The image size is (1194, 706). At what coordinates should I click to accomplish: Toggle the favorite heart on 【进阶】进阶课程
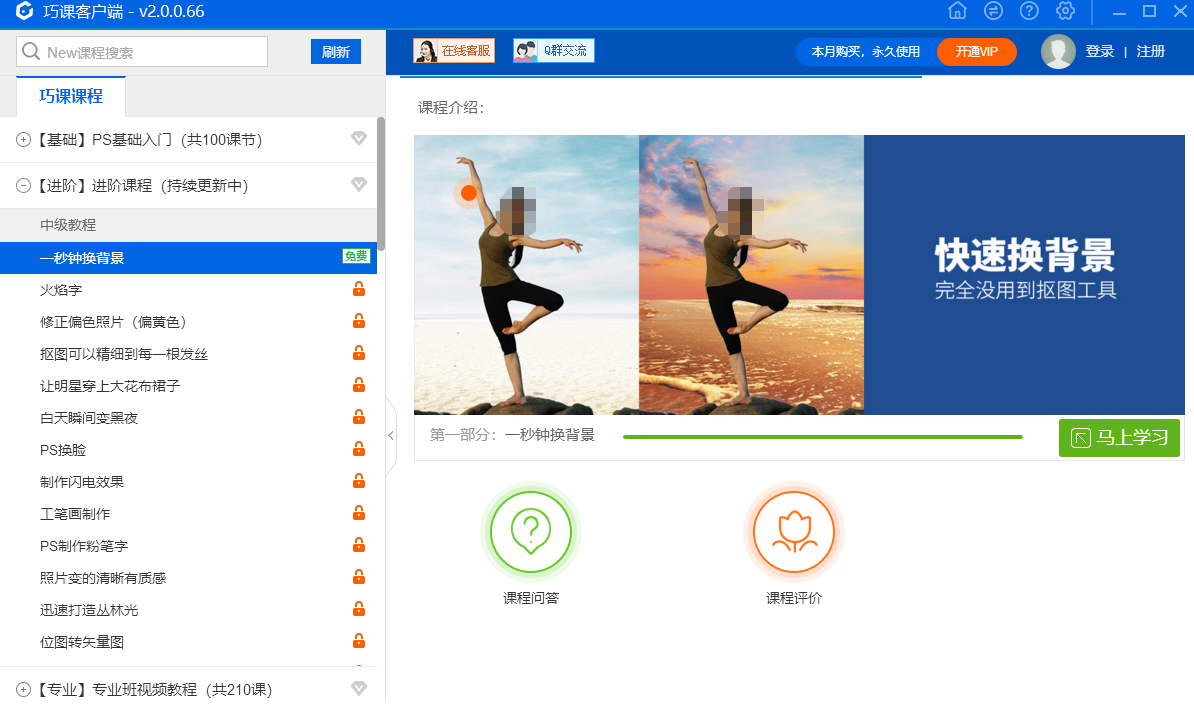point(359,185)
